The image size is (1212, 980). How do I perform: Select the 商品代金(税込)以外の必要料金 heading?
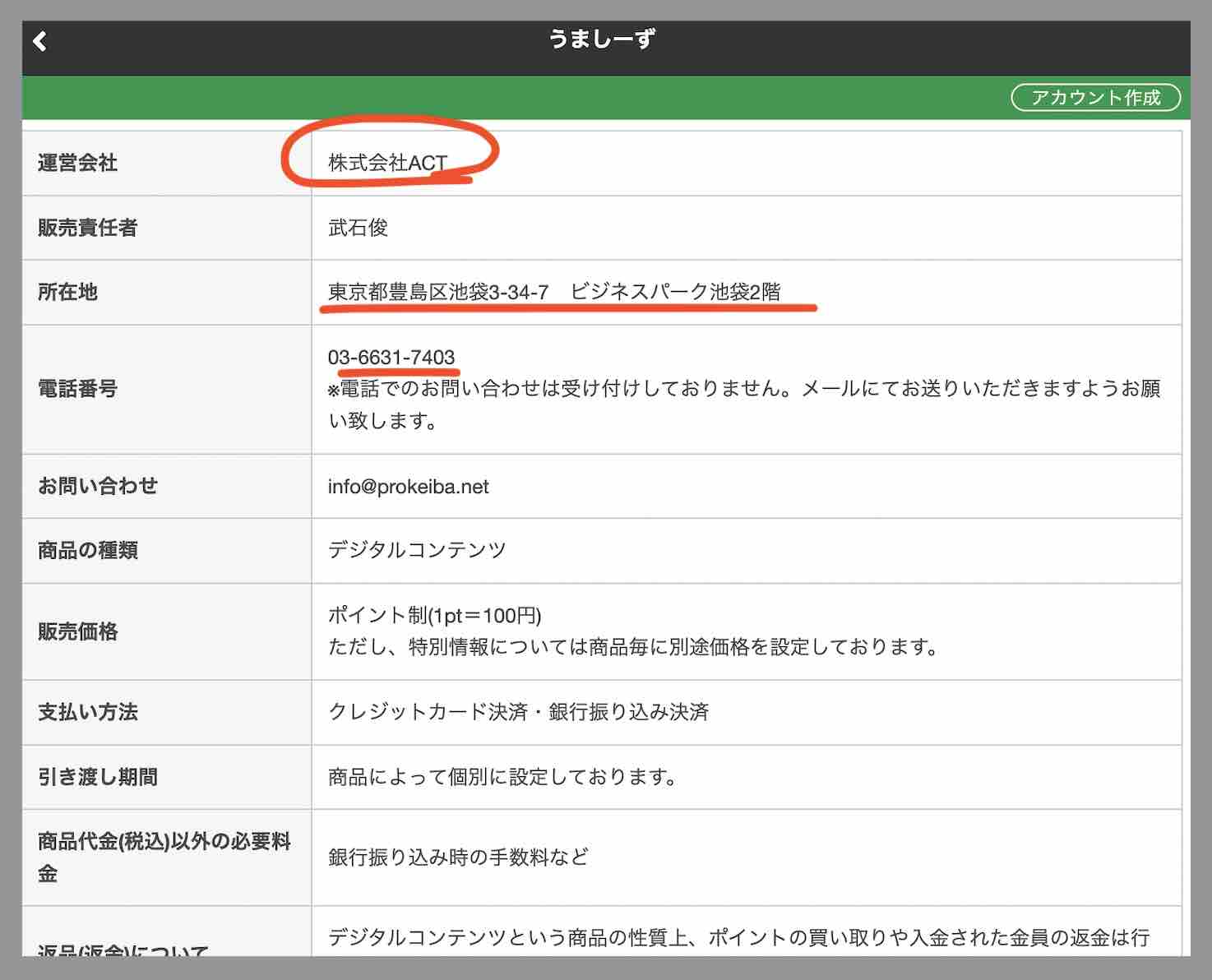[x=161, y=858]
